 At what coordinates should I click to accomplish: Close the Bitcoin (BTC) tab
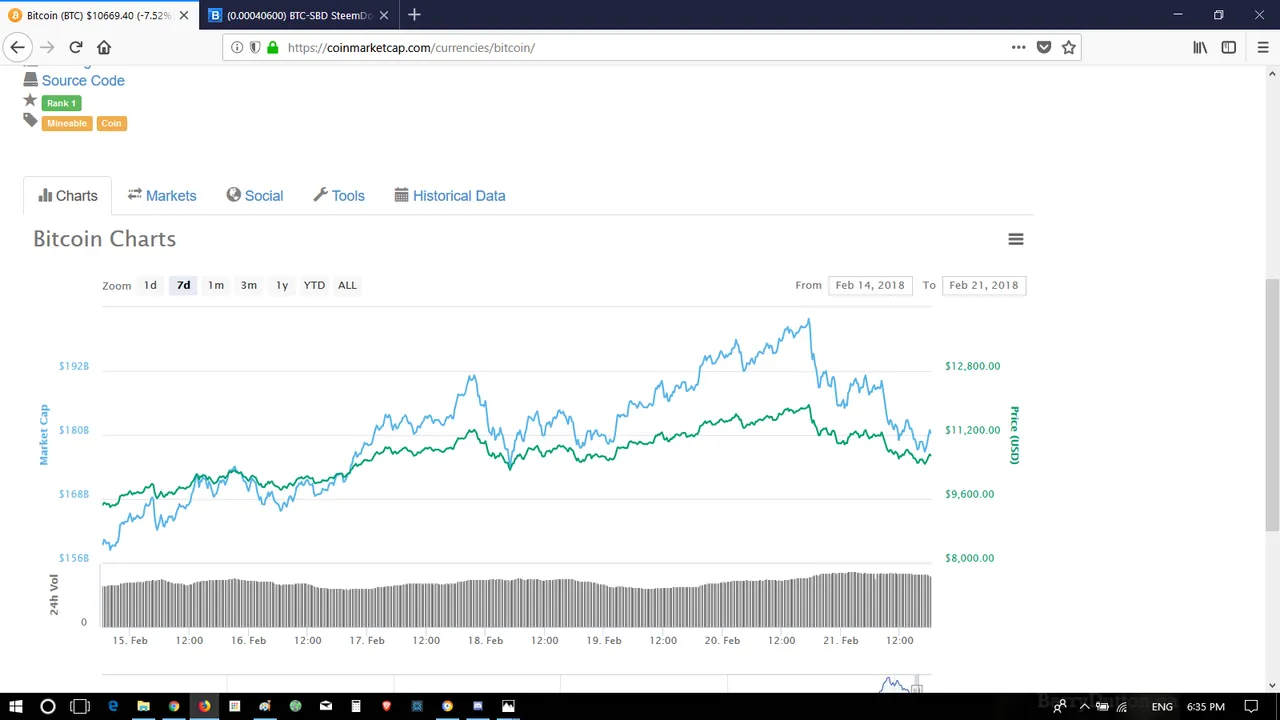tap(183, 15)
